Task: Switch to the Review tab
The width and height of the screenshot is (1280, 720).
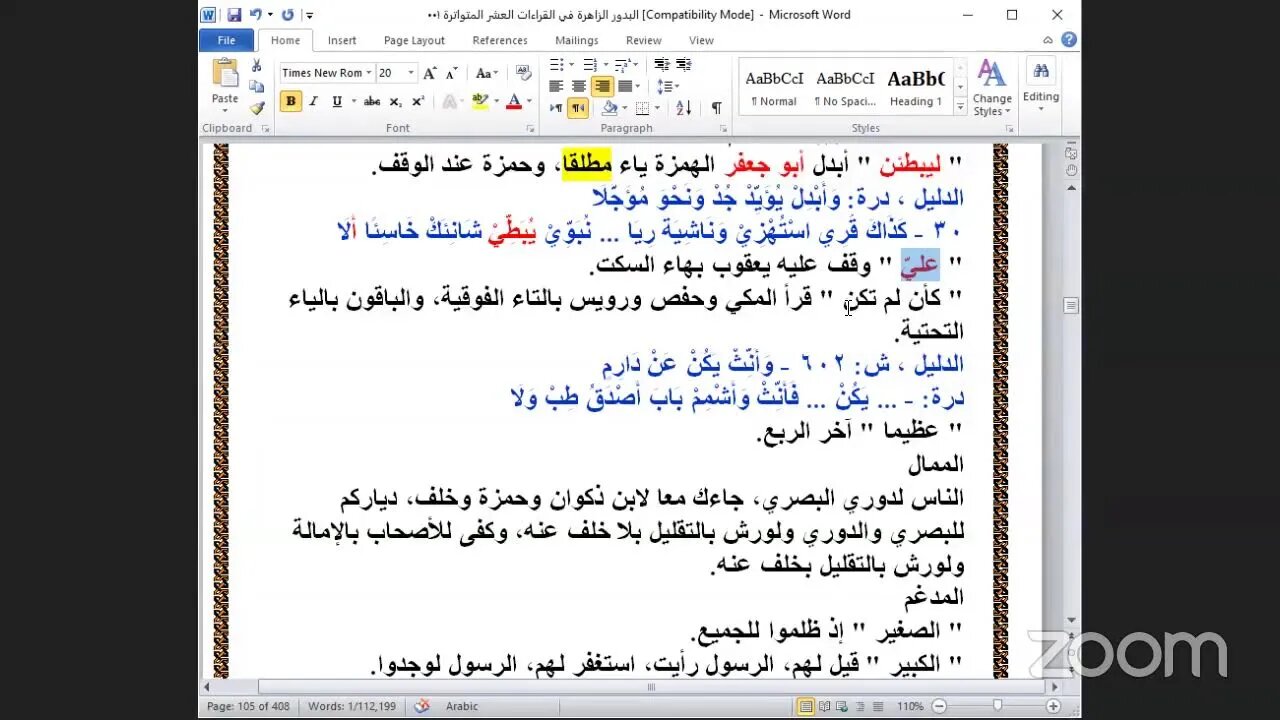Action: (644, 40)
